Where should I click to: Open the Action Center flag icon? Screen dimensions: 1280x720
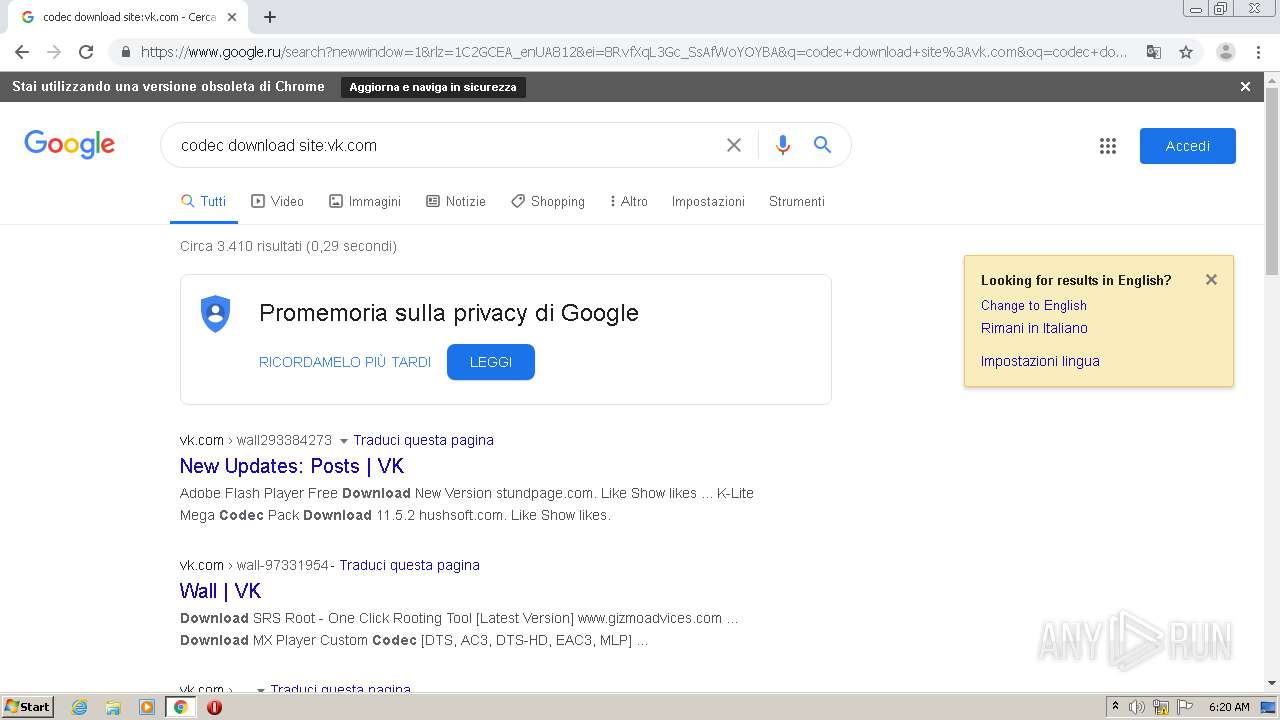pyautogui.click(x=1185, y=707)
